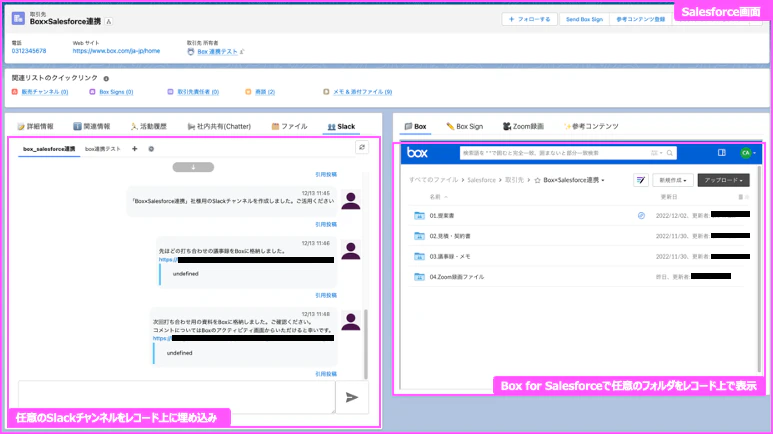
Task: Refresh the Slack channel panel
Action: tap(362, 147)
